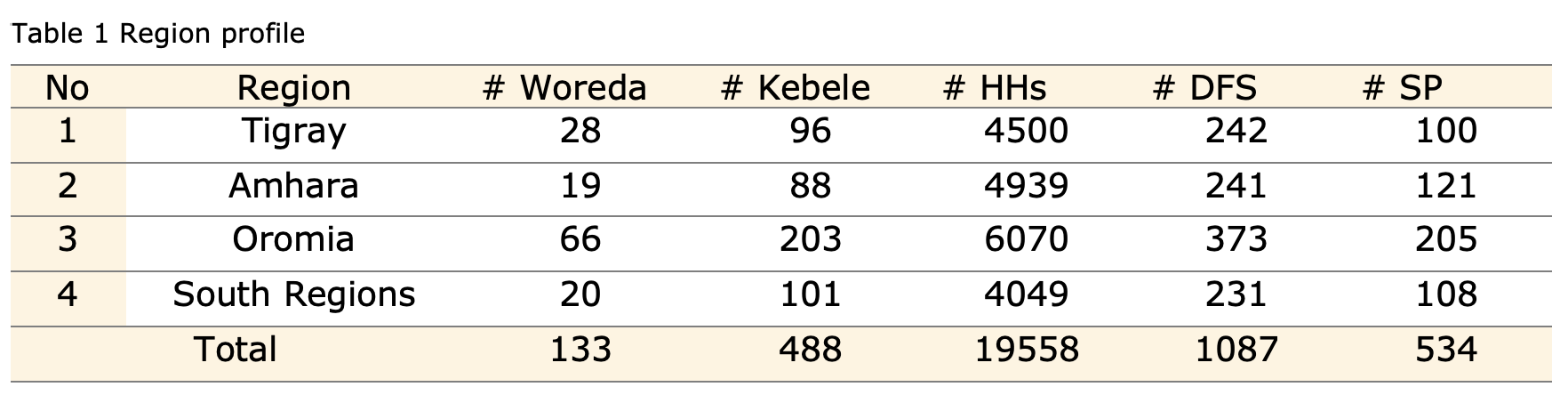Click the No column header
Image resolution: width=1568 pixels, height=395 pixels.
[x=68, y=88]
